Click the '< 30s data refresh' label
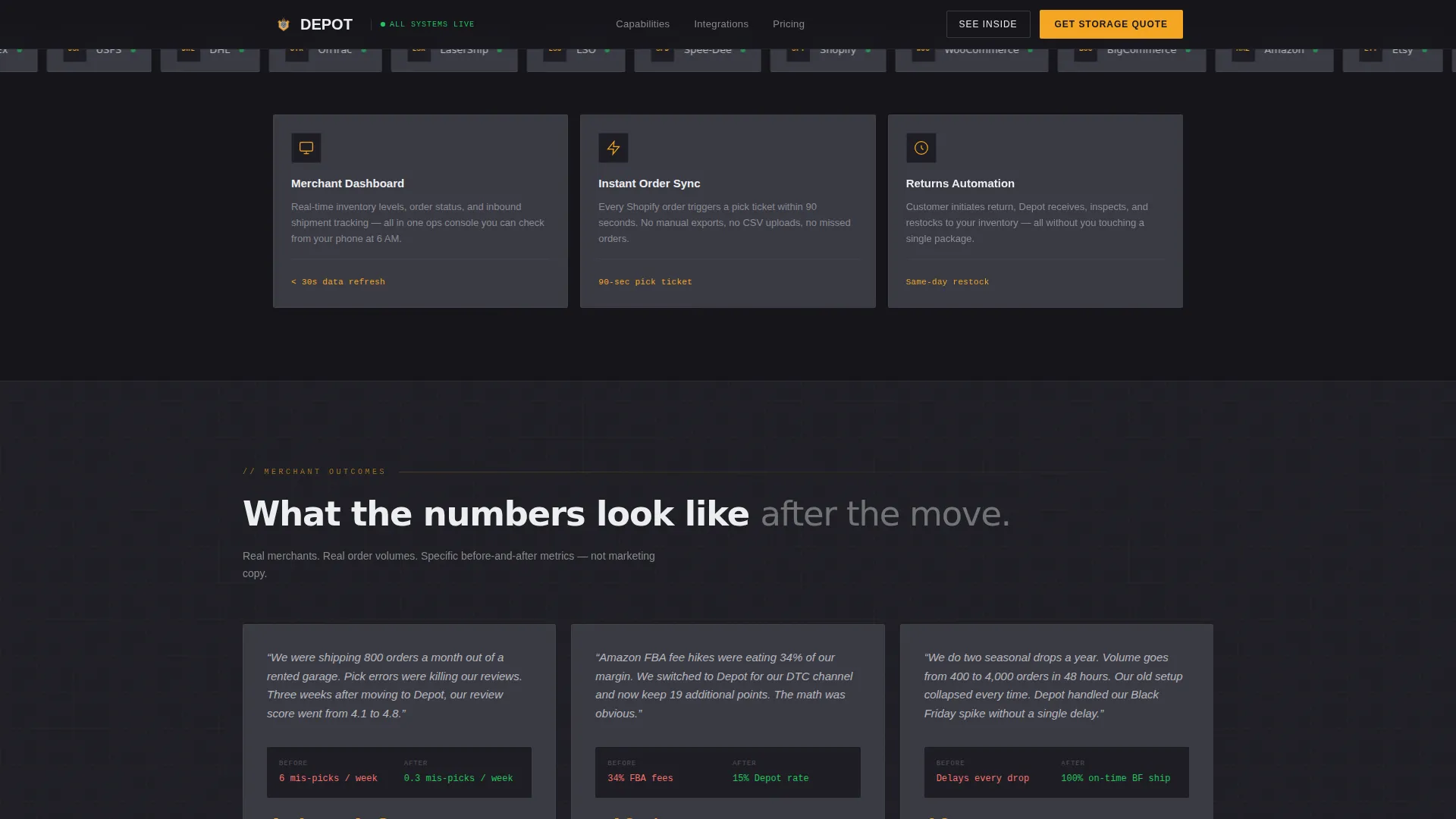 [338, 282]
